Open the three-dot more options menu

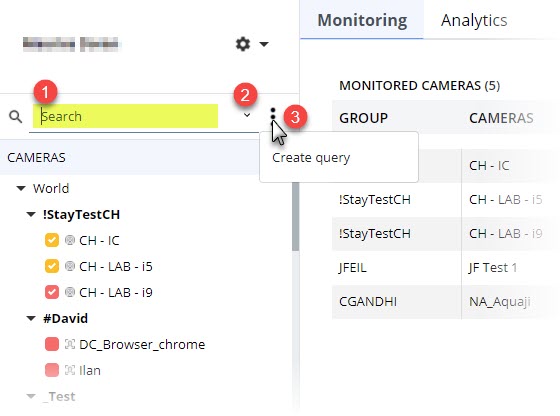point(273,114)
